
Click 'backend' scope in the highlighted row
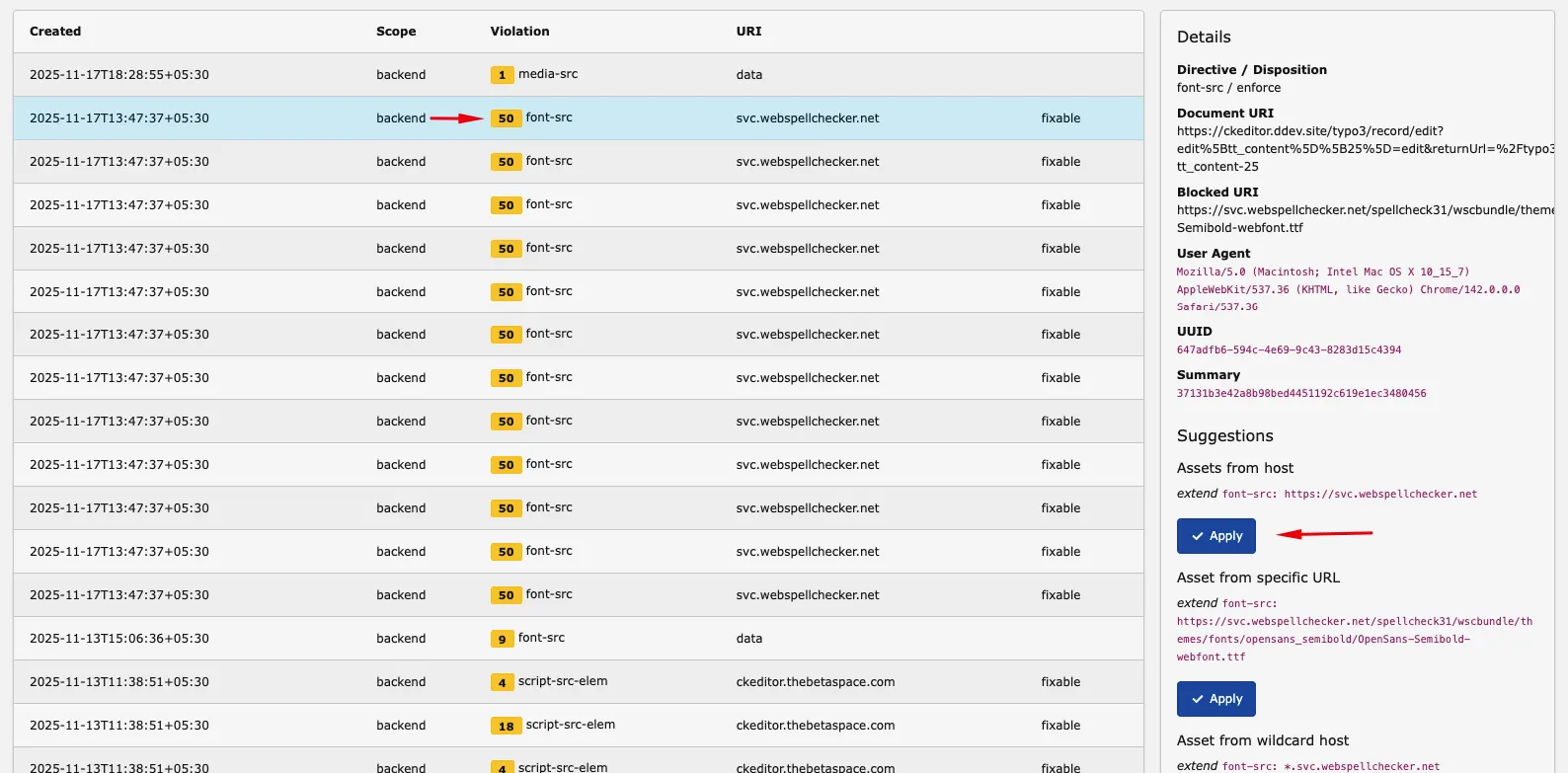pos(401,118)
